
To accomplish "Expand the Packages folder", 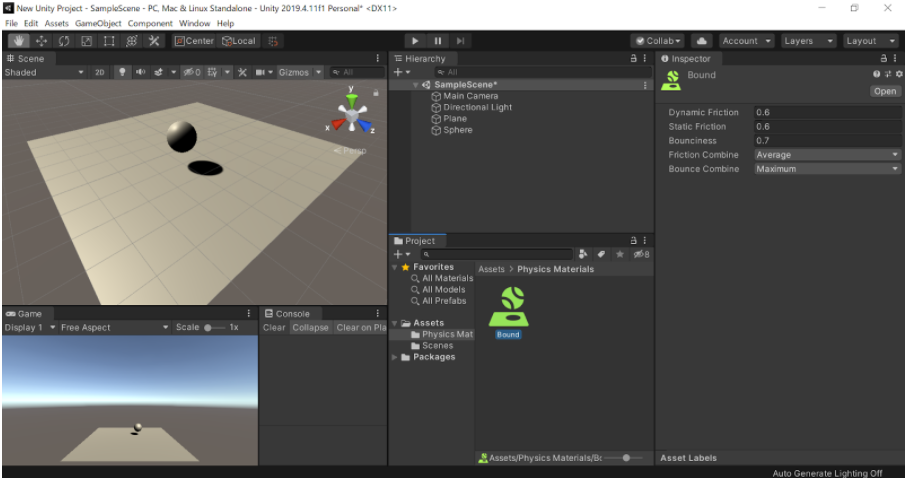I will (395, 357).
